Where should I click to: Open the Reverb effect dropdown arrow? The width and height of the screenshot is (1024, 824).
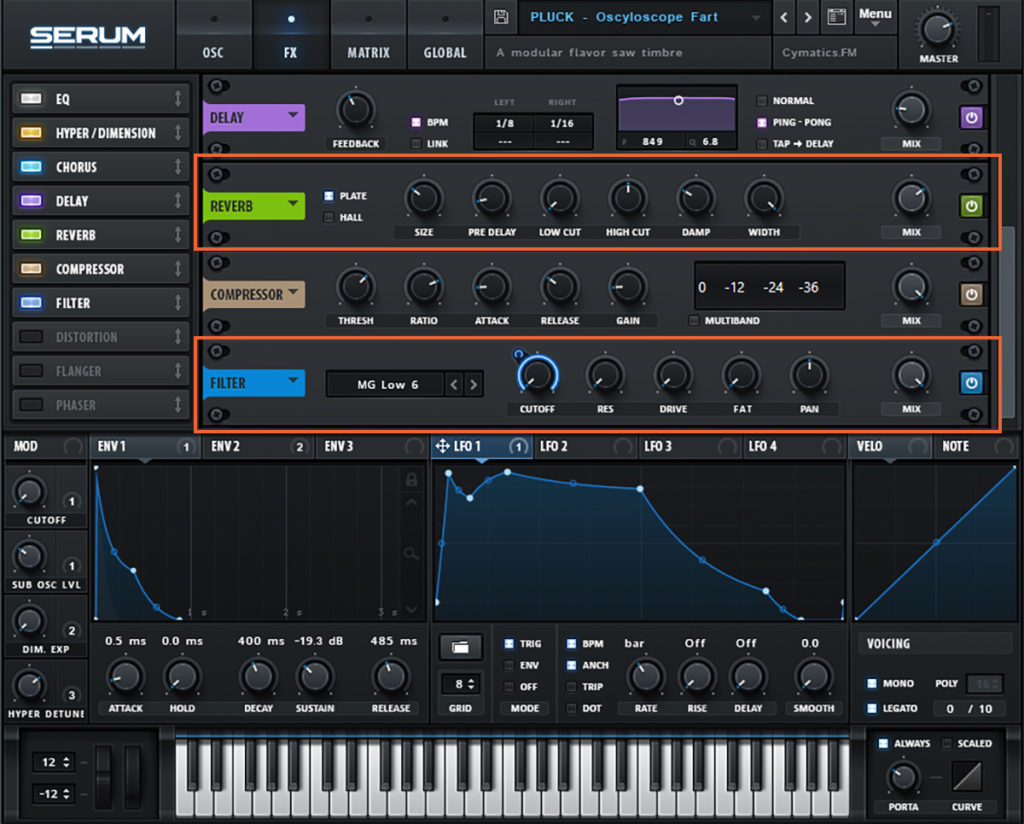click(293, 204)
